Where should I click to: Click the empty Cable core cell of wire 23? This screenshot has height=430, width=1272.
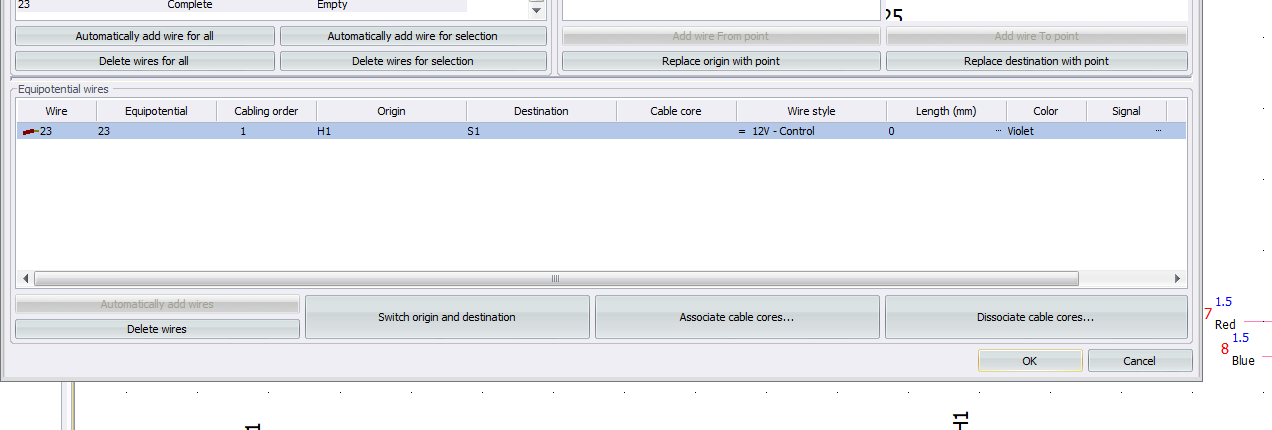(x=676, y=131)
